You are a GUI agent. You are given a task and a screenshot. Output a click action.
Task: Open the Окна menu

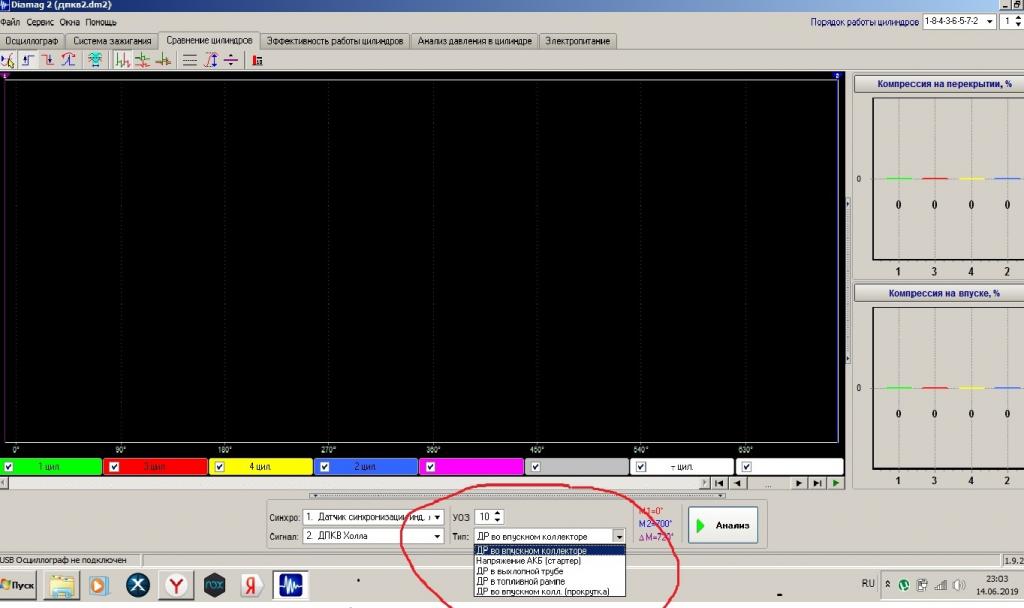(69, 22)
